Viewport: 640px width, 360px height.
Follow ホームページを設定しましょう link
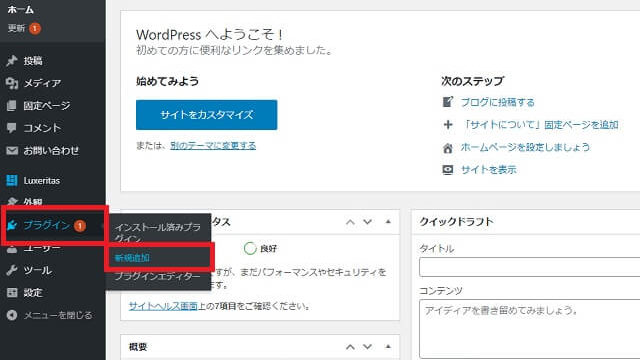[x=525, y=147]
